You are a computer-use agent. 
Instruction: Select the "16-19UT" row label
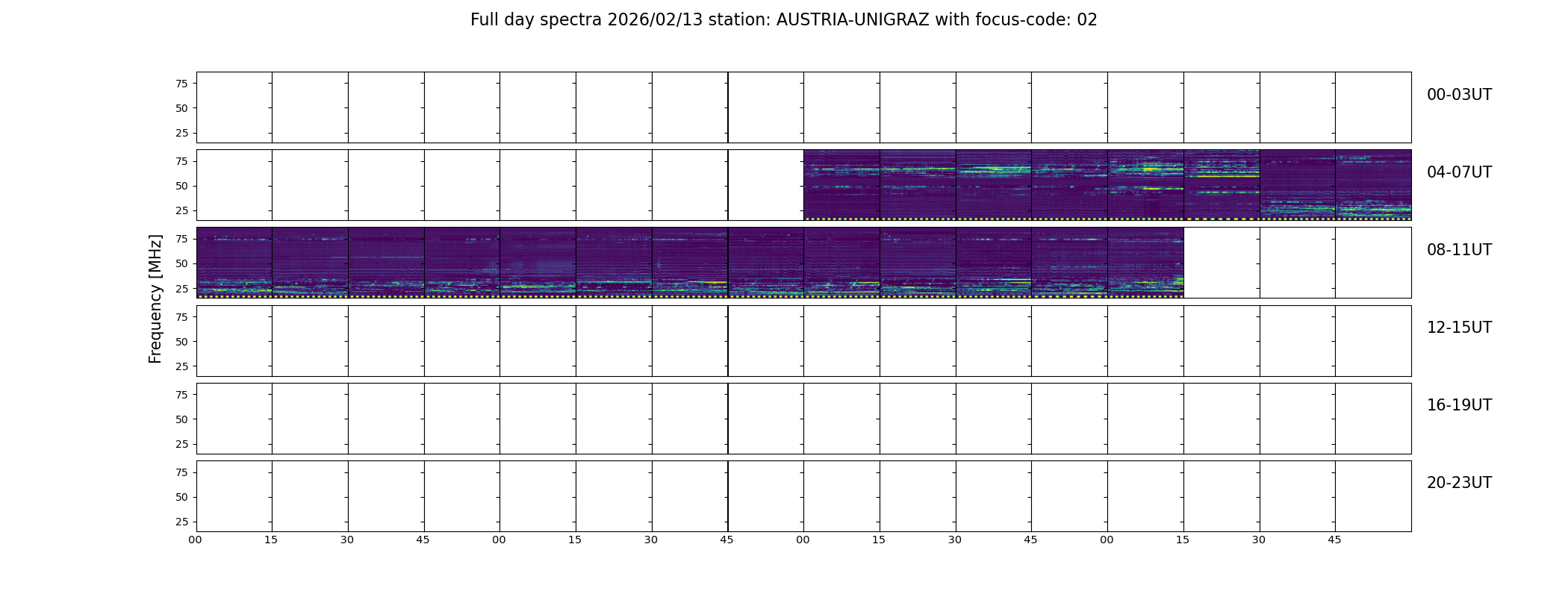(x=1459, y=405)
